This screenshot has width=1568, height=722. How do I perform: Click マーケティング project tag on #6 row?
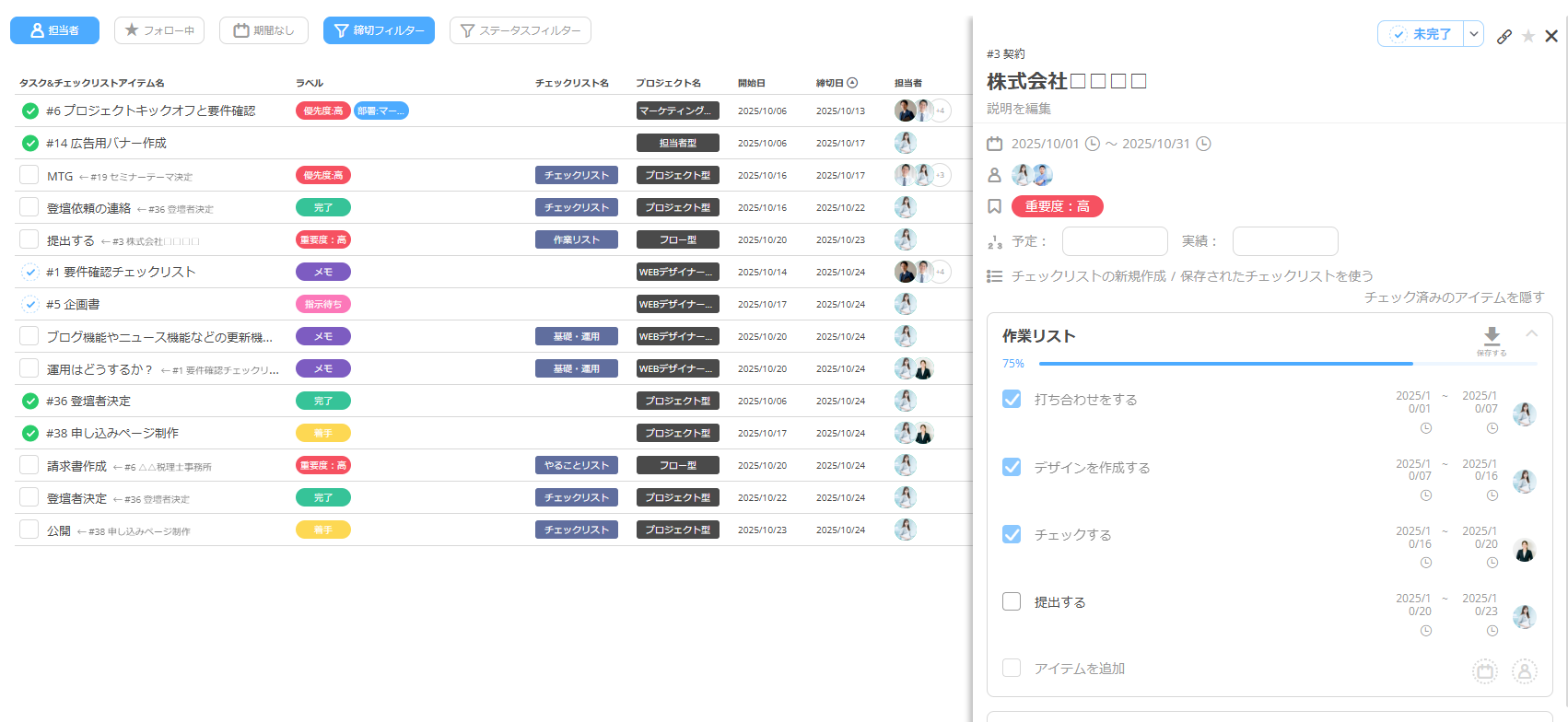(678, 111)
